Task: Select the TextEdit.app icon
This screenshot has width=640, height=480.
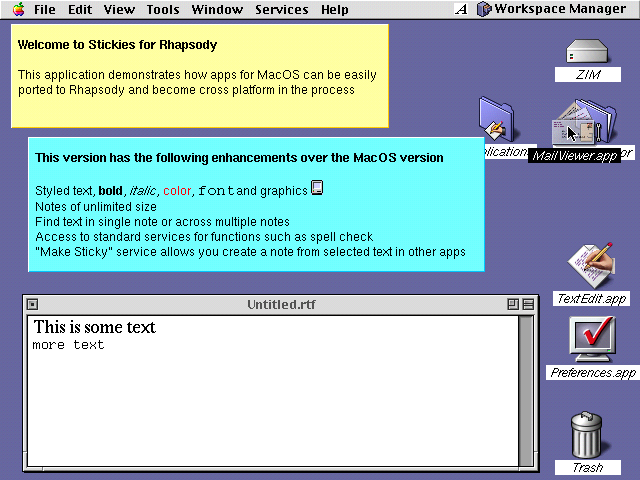Action: click(591, 266)
